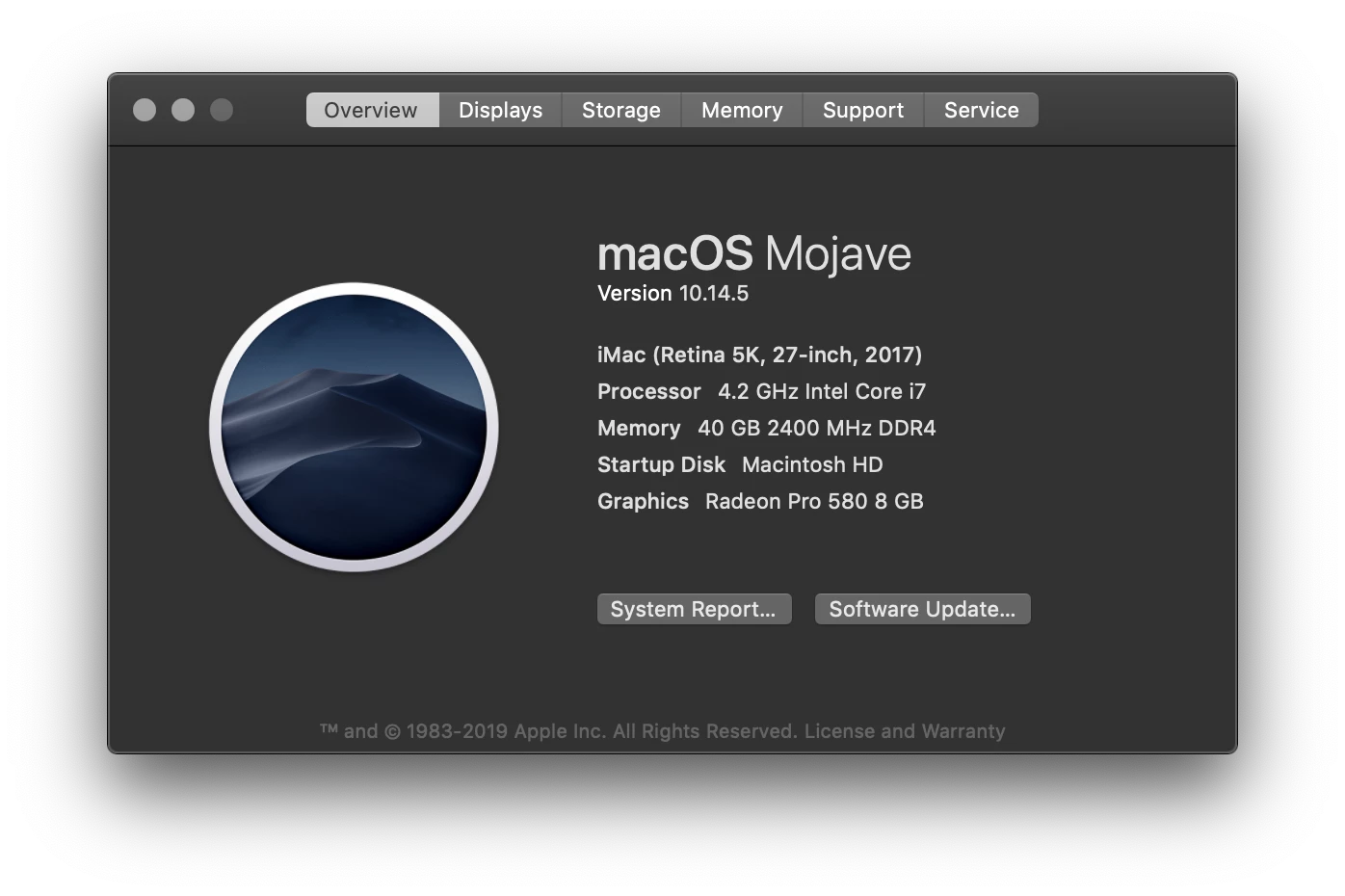The width and height of the screenshot is (1345, 896).
Task: Click the Startup Disk label
Action: pyautogui.click(x=661, y=464)
